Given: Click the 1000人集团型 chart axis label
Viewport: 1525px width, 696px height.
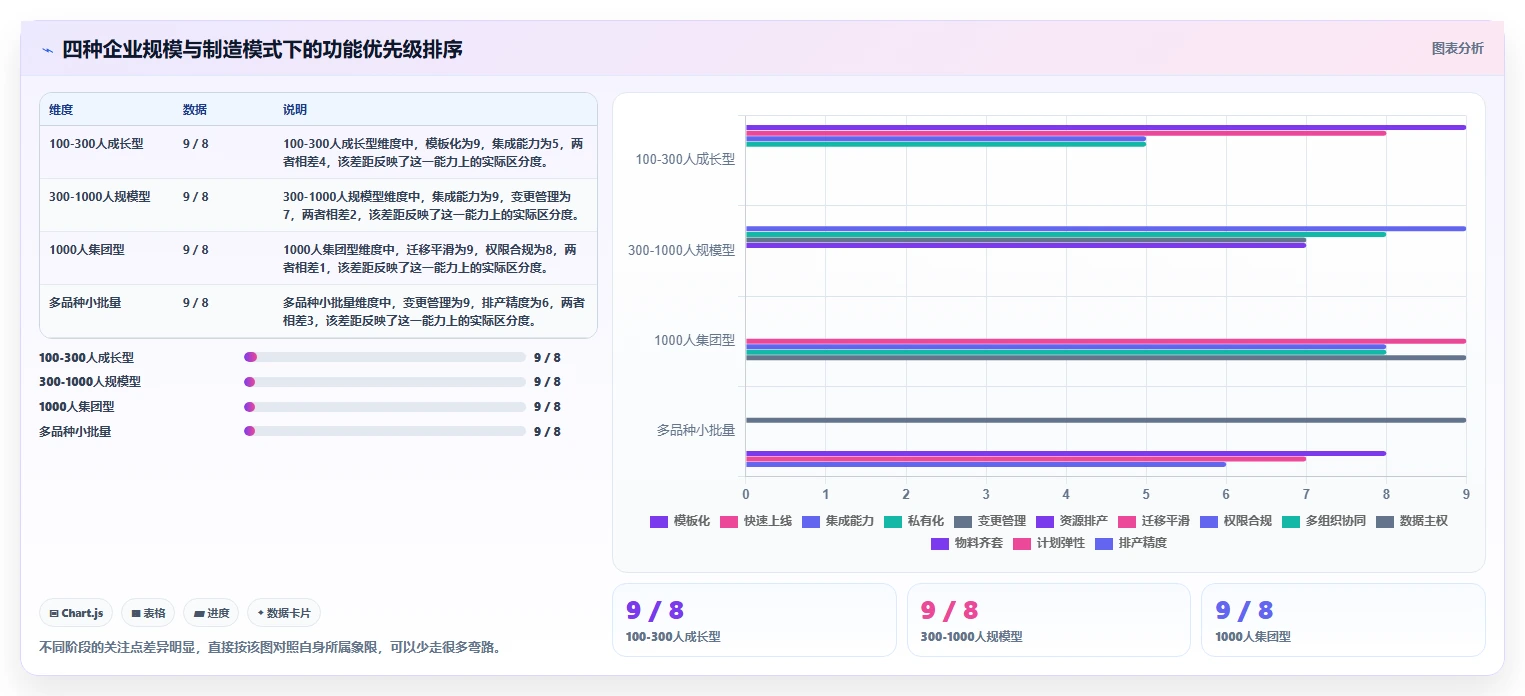Looking at the screenshot, I should 695,340.
